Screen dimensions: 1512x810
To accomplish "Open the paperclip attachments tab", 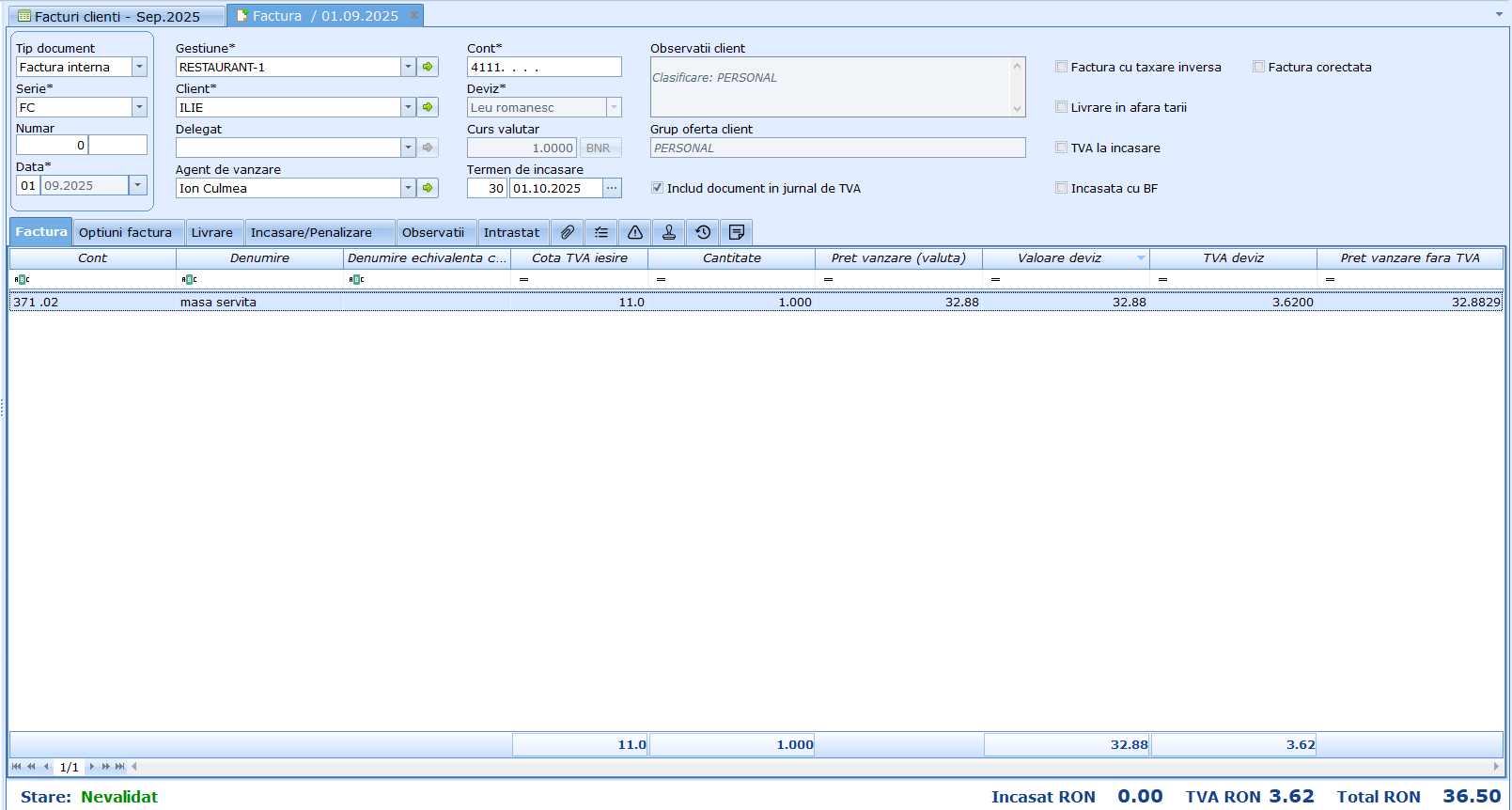I will [x=567, y=232].
